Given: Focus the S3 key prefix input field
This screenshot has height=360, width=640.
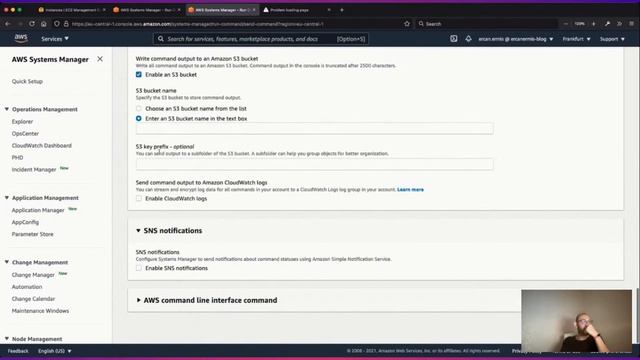Looking at the screenshot, I should pyautogui.click(x=314, y=164).
